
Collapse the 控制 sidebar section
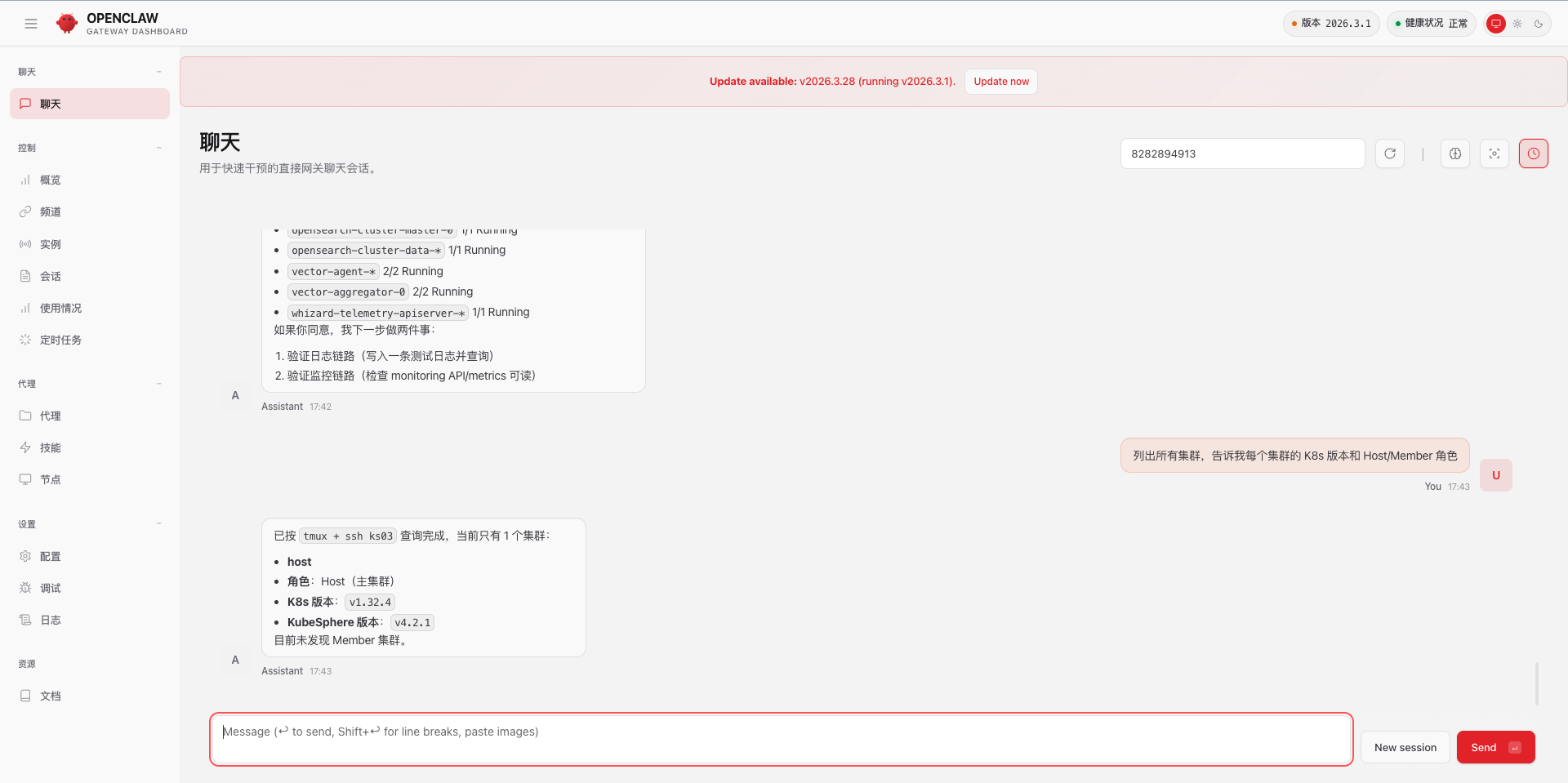click(159, 148)
